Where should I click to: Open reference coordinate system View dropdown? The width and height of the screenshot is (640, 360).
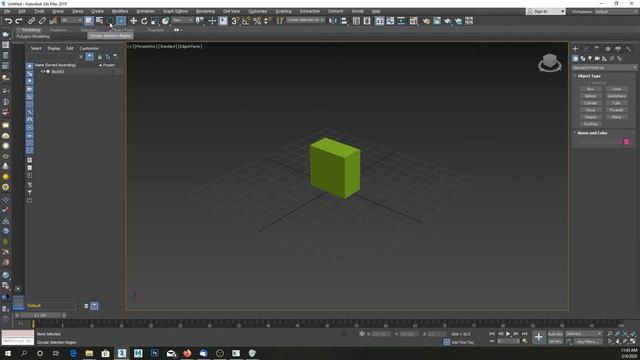[x=182, y=20]
